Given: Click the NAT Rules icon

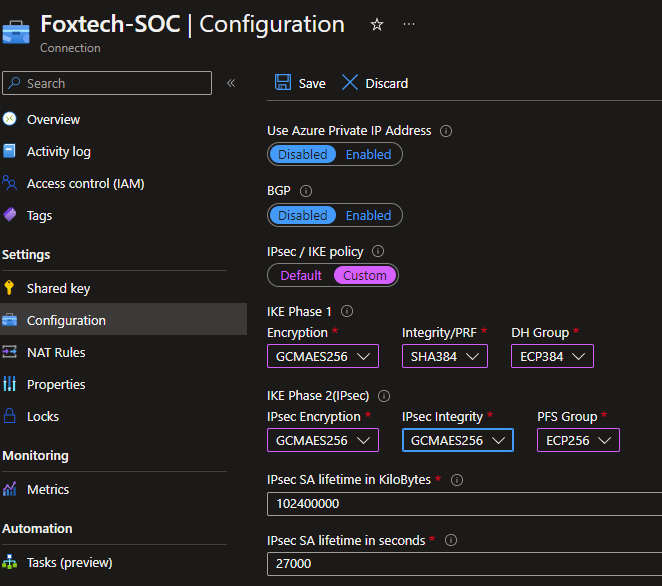Looking at the screenshot, I should pos(9,352).
